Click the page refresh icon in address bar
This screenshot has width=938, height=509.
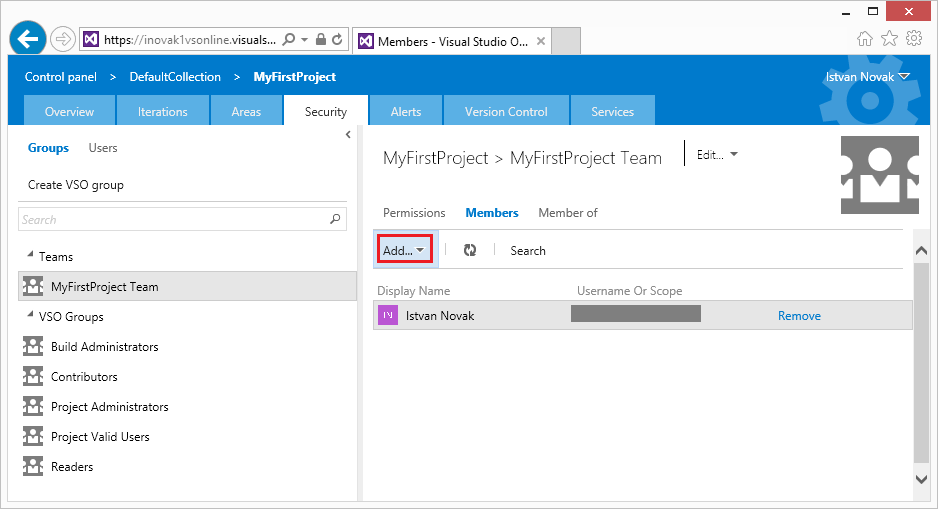click(x=337, y=39)
